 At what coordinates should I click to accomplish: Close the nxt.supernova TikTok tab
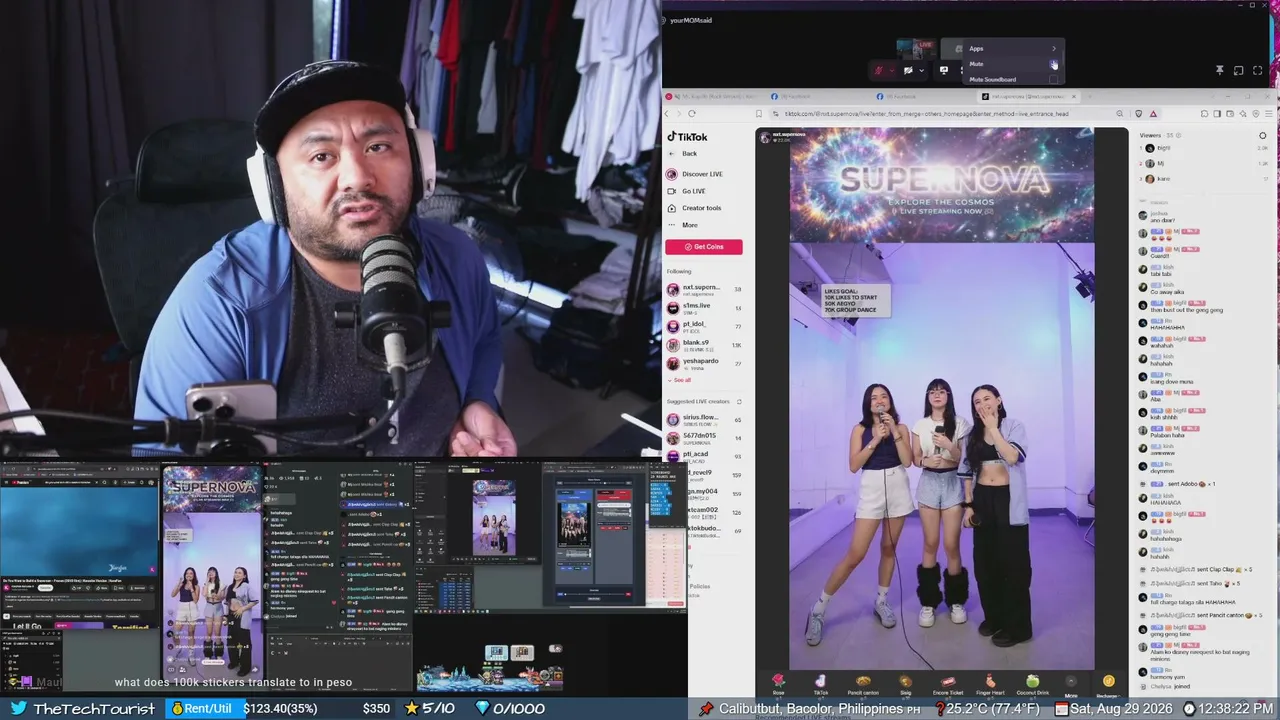coord(1074,97)
